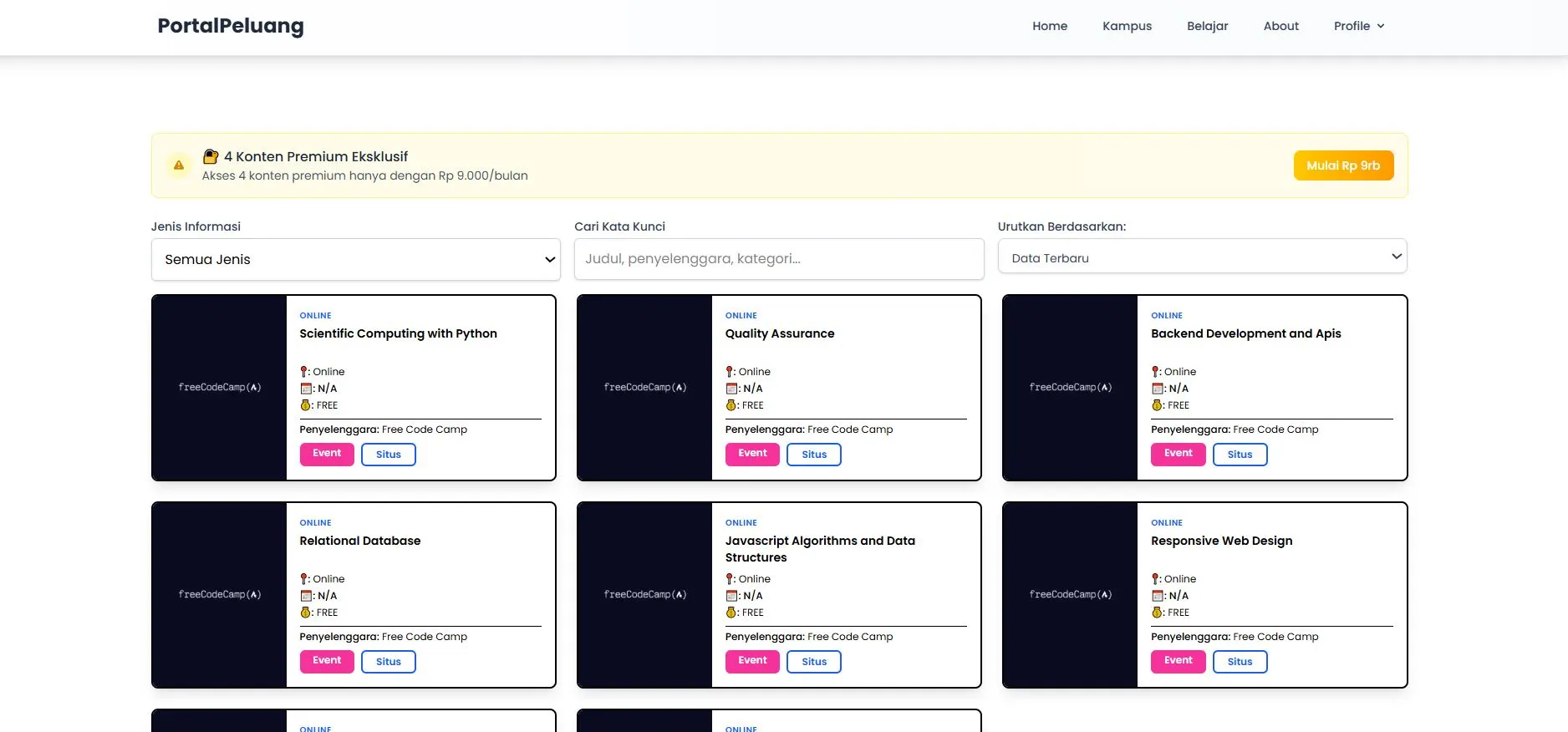
Task: Open Responsive Web Design freeCodeCamp thumbnail
Action: coord(1071,595)
